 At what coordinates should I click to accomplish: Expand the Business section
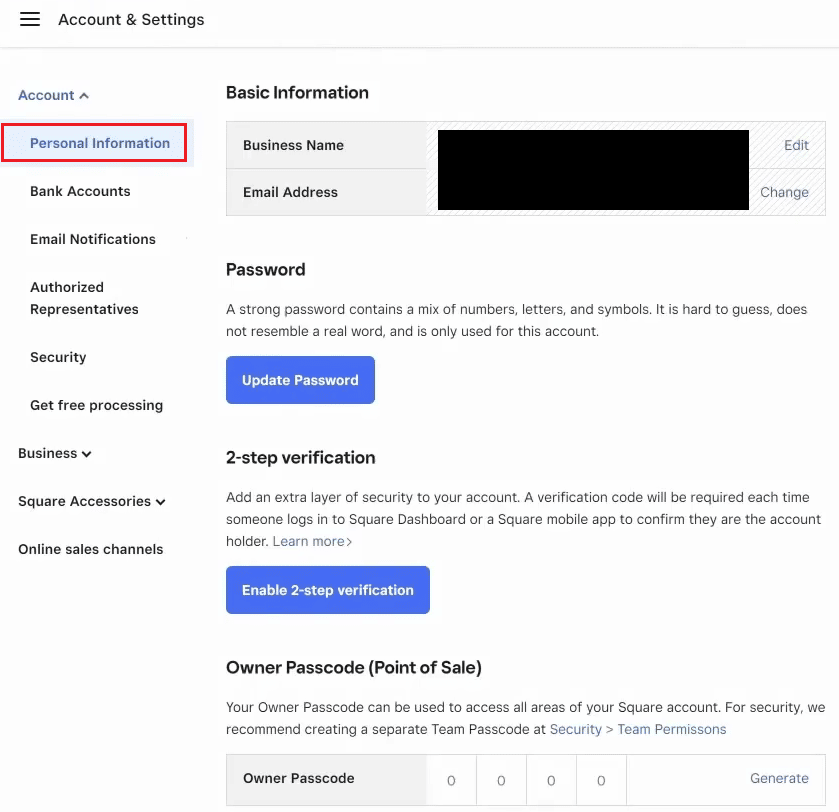click(55, 453)
